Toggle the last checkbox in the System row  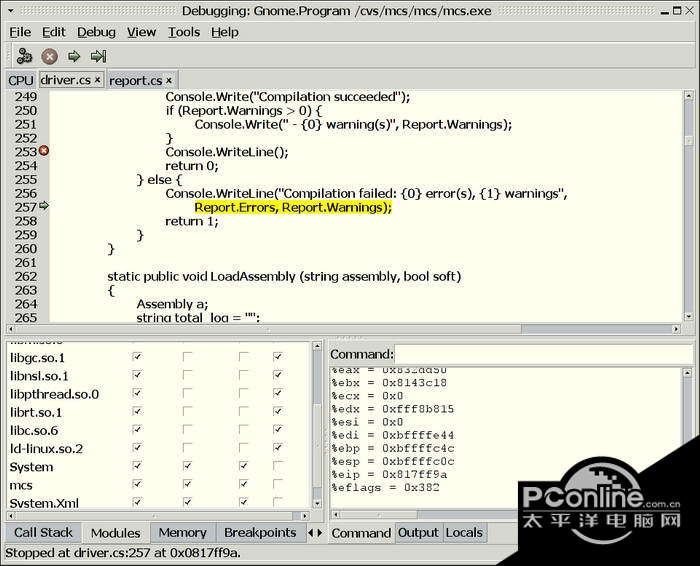pyautogui.click(x=277, y=467)
